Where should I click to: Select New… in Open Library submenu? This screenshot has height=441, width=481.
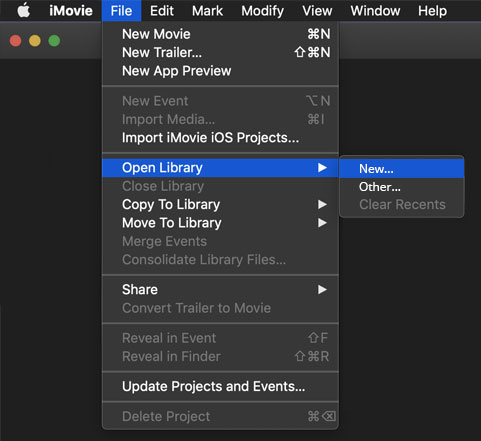point(402,169)
